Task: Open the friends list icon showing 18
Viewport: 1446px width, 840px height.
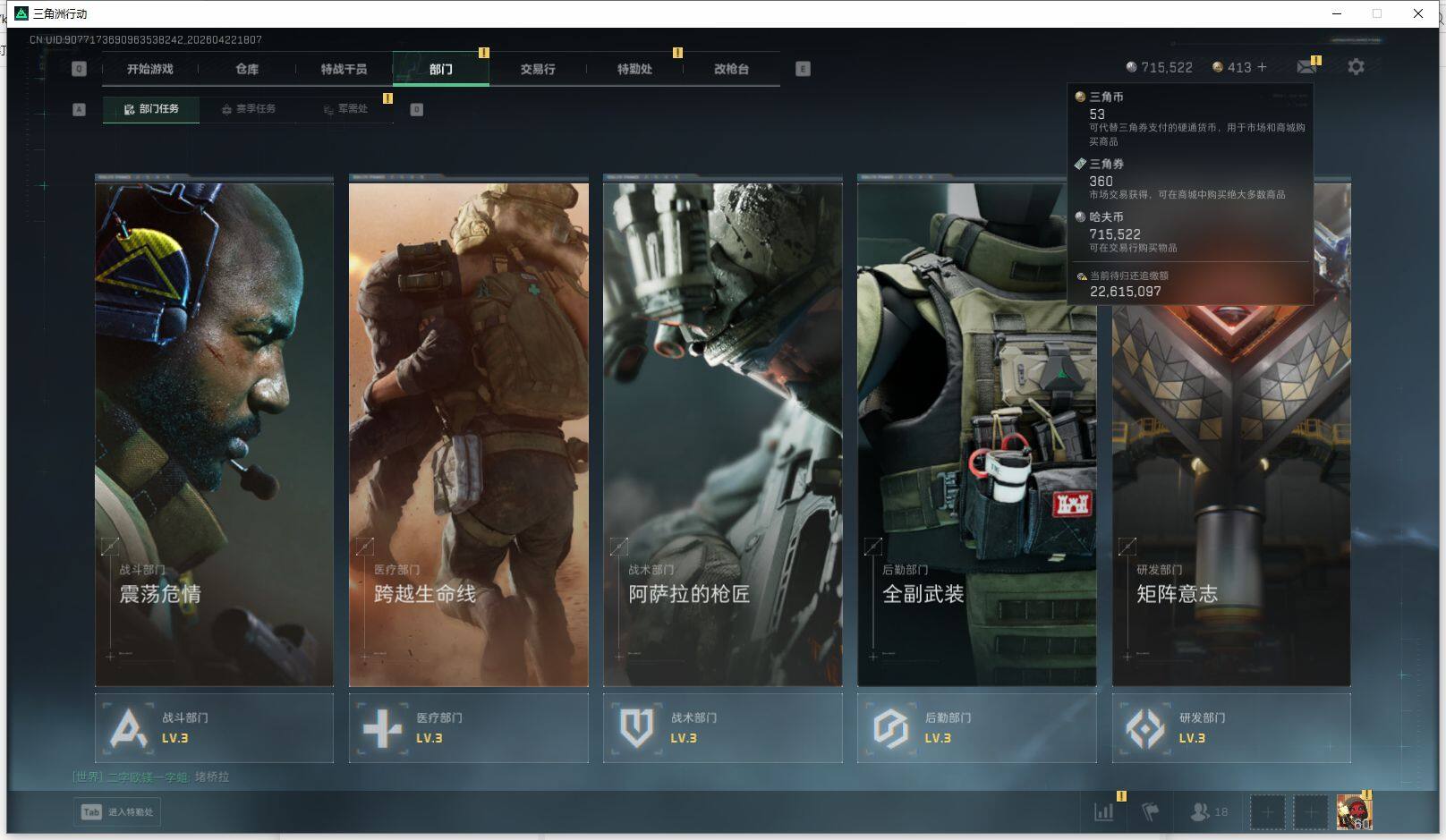Action: coord(1209,812)
